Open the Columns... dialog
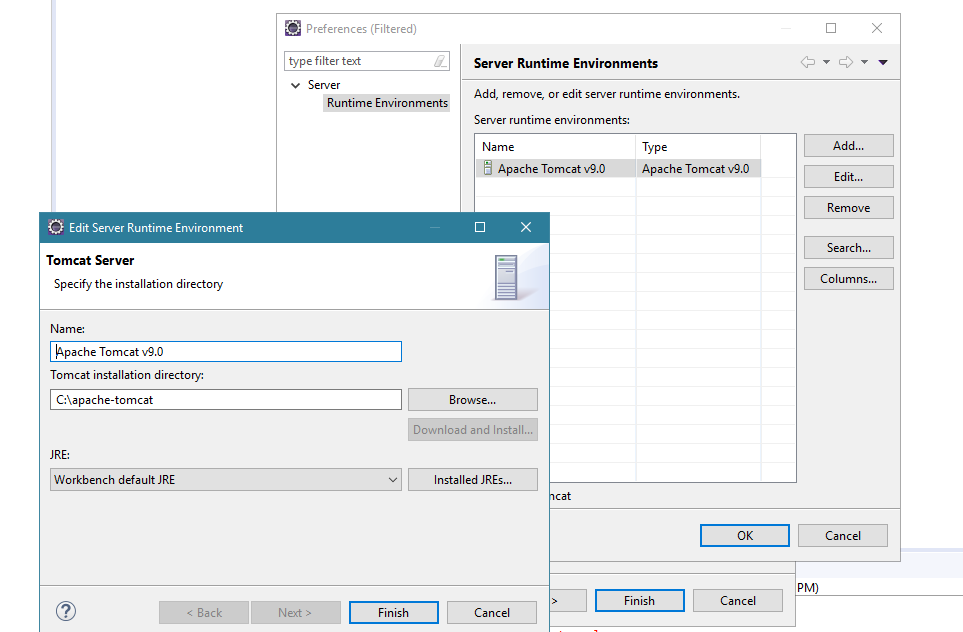 pyautogui.click(x=848, y=279)
